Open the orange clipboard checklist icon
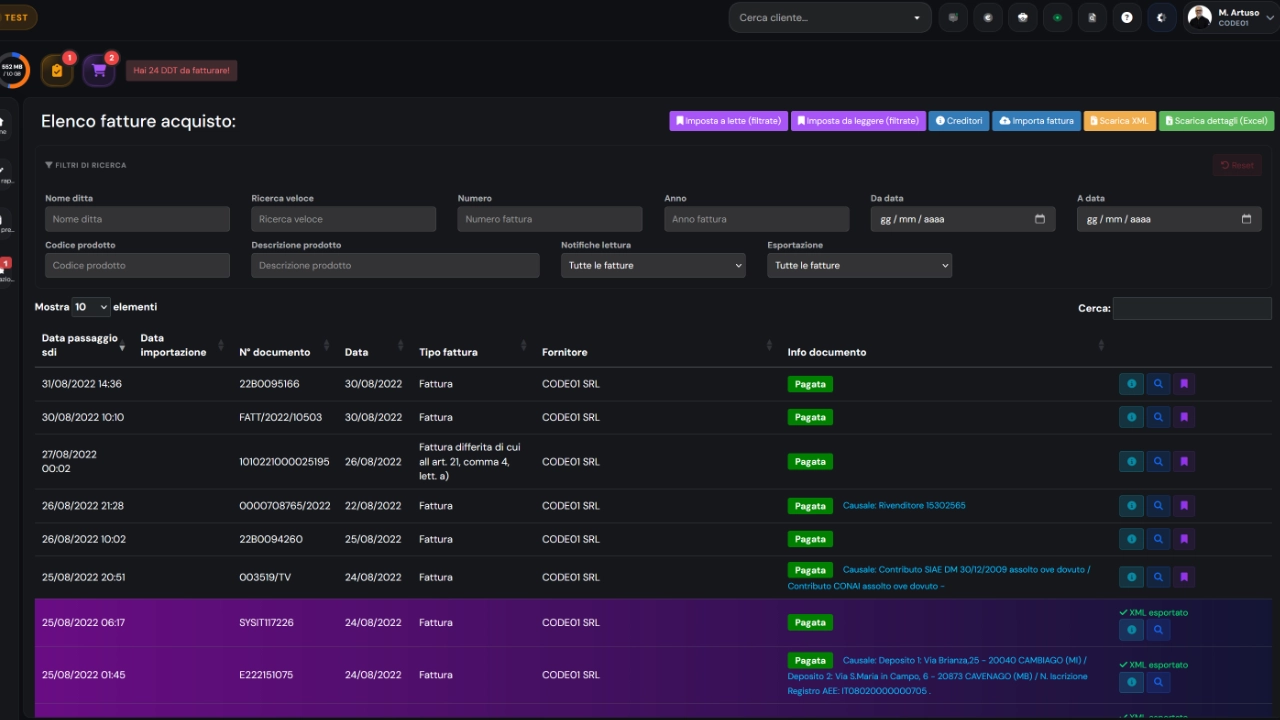Screen dimensions: 1280x720 pos(57,70)
